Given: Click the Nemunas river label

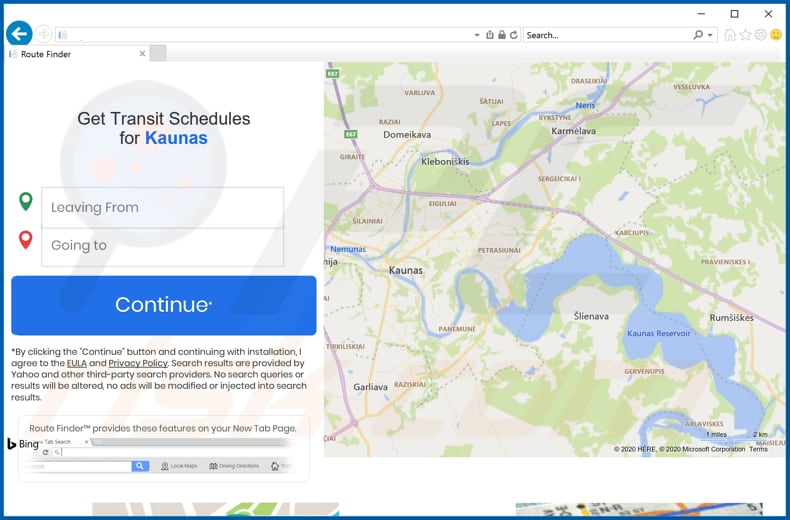Looking at the screenshot, I should [x=348, y=249].
